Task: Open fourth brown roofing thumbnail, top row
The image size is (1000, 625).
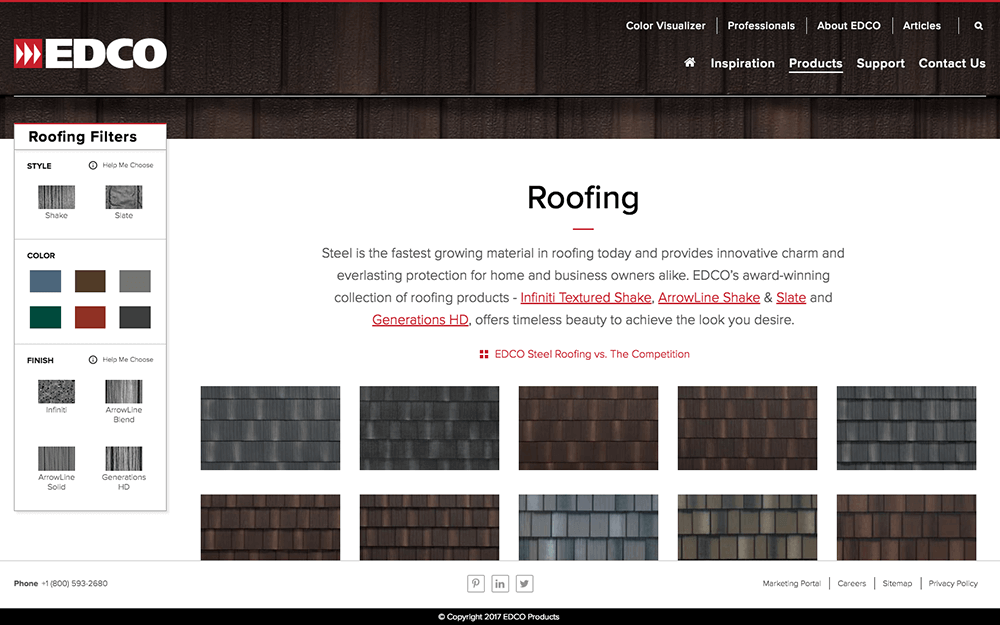Action: 747,428
